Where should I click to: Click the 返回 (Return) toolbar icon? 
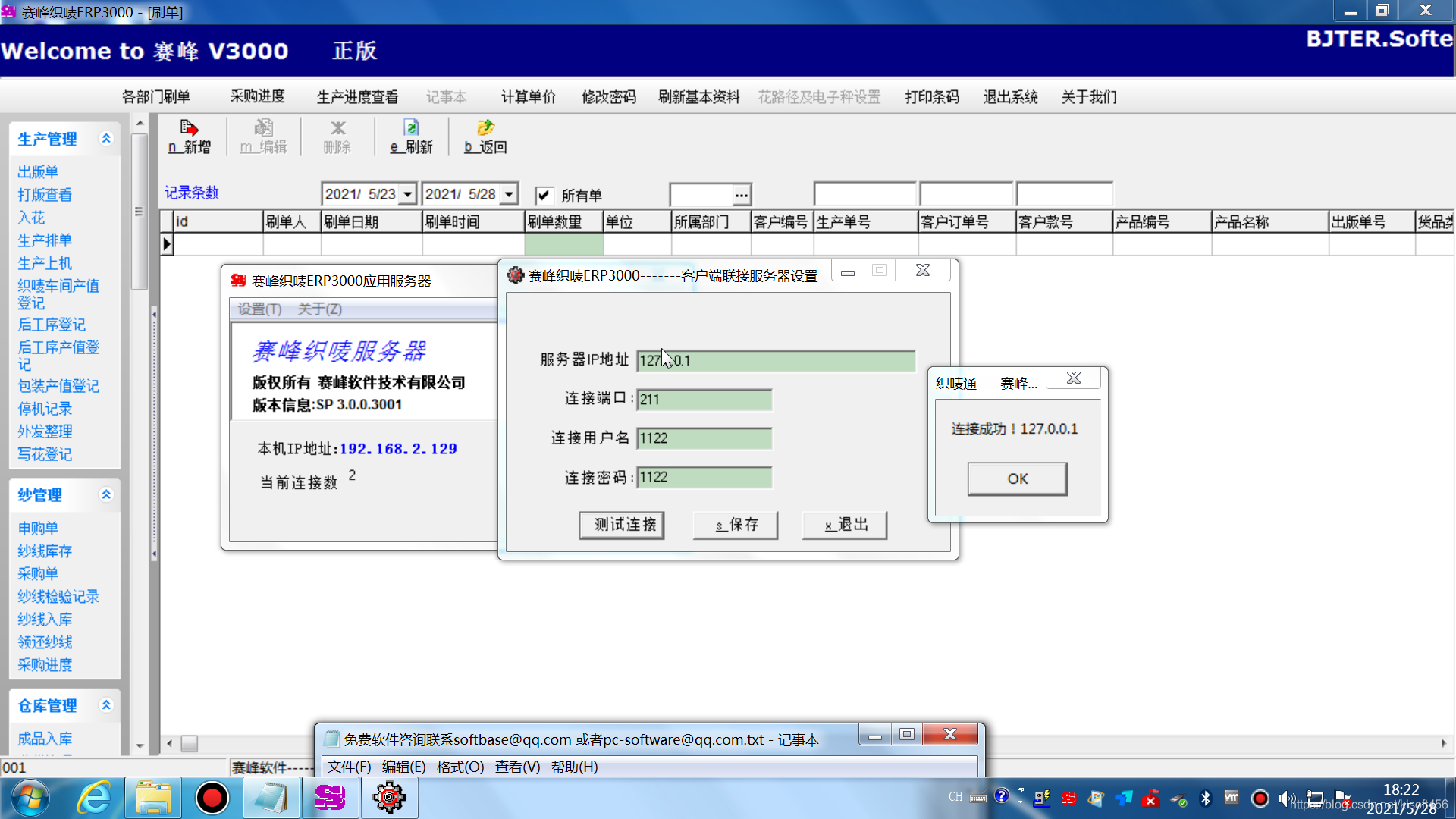(x=485, y=136)
